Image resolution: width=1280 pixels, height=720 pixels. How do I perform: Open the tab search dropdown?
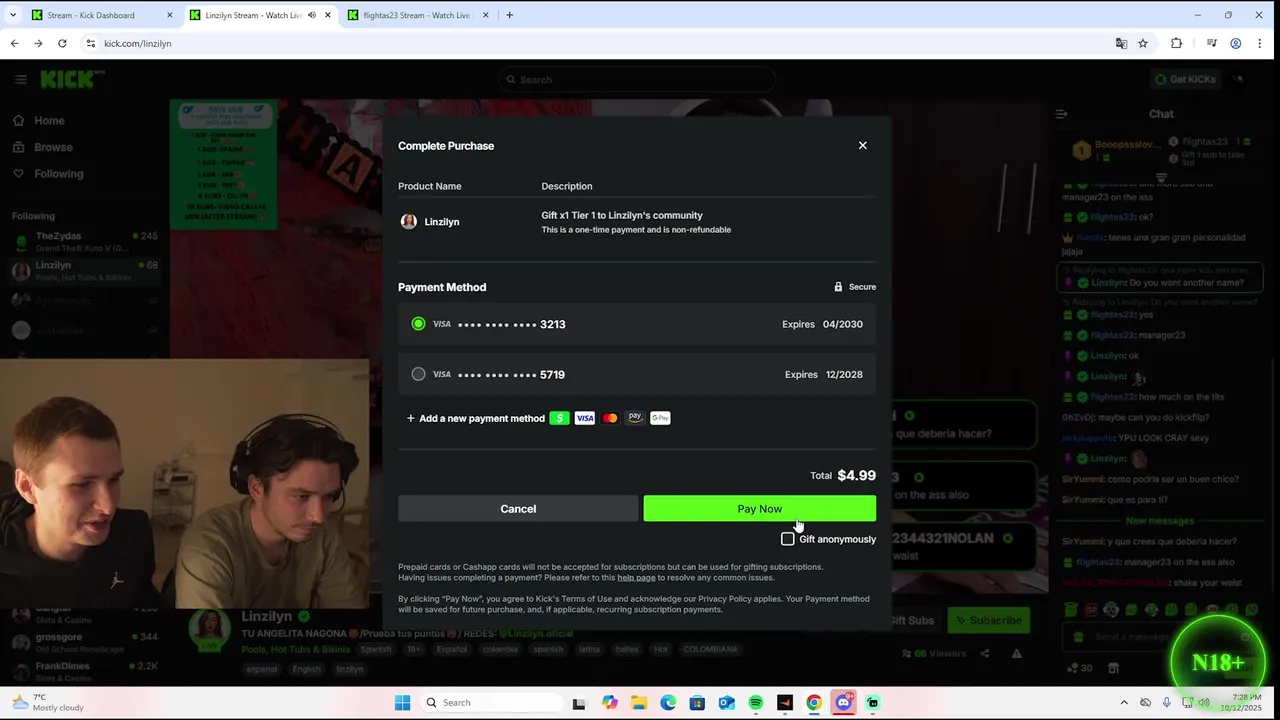pyautogui.click(x=13, y=15)
